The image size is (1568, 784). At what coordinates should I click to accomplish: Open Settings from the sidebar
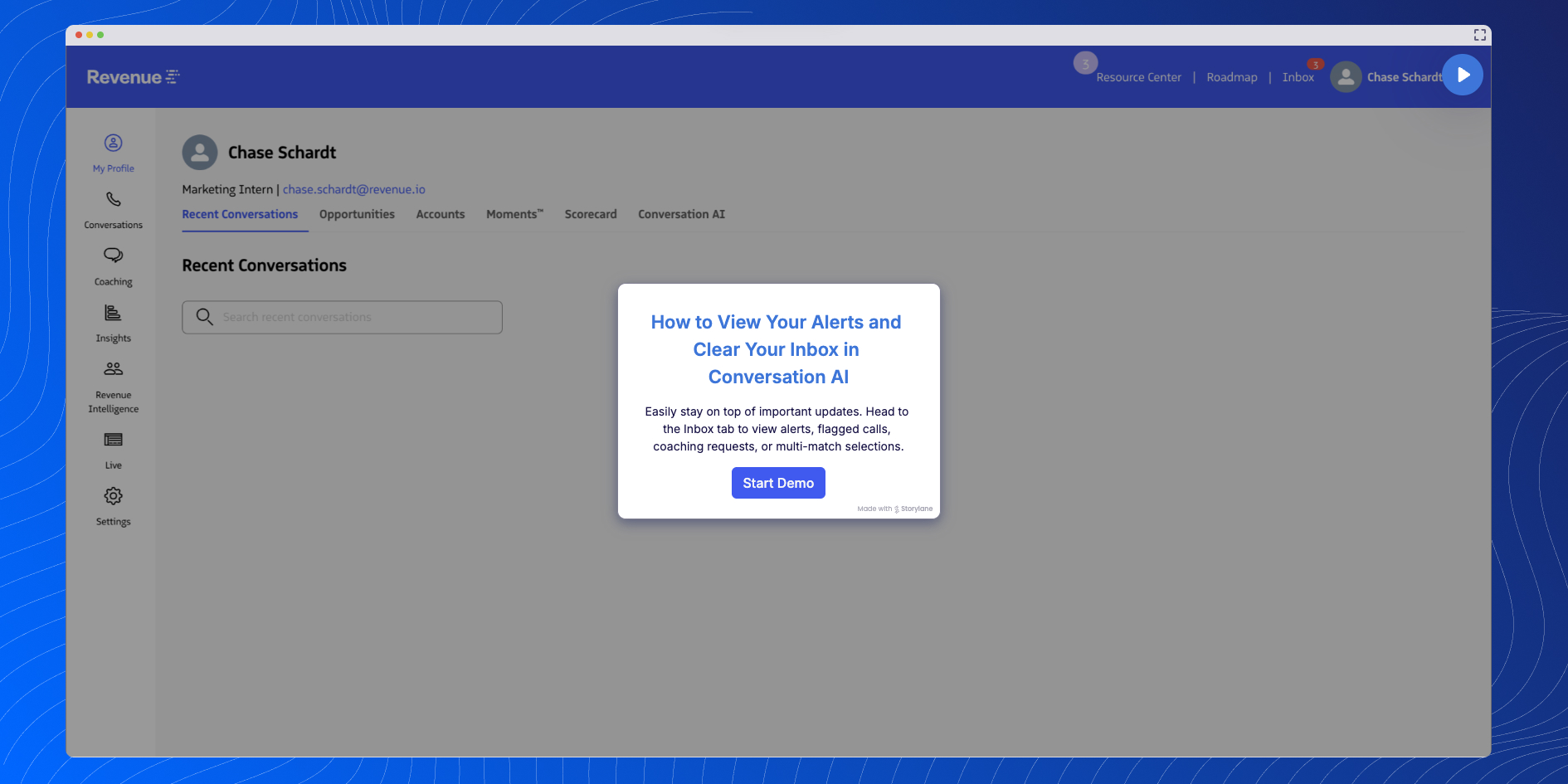coord(113,506)
